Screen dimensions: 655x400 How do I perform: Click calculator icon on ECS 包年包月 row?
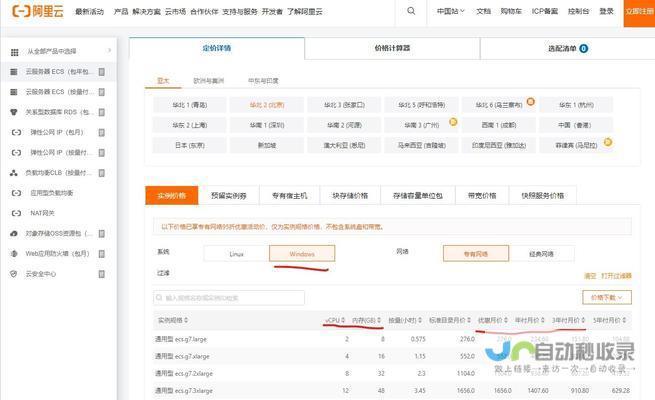tap(102, 72)
